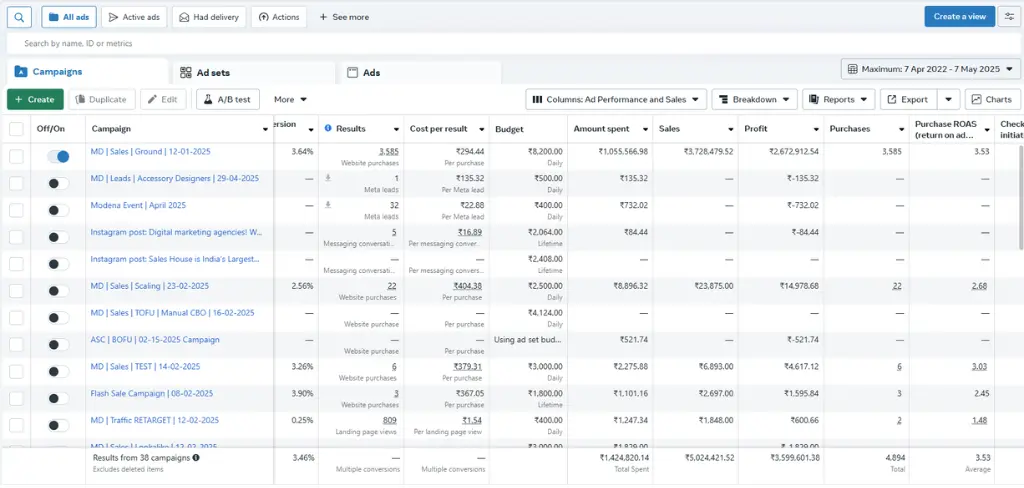Open the Campaign column sort arrow
This screenshot has height=488, width=1024.
click(265, 129)
